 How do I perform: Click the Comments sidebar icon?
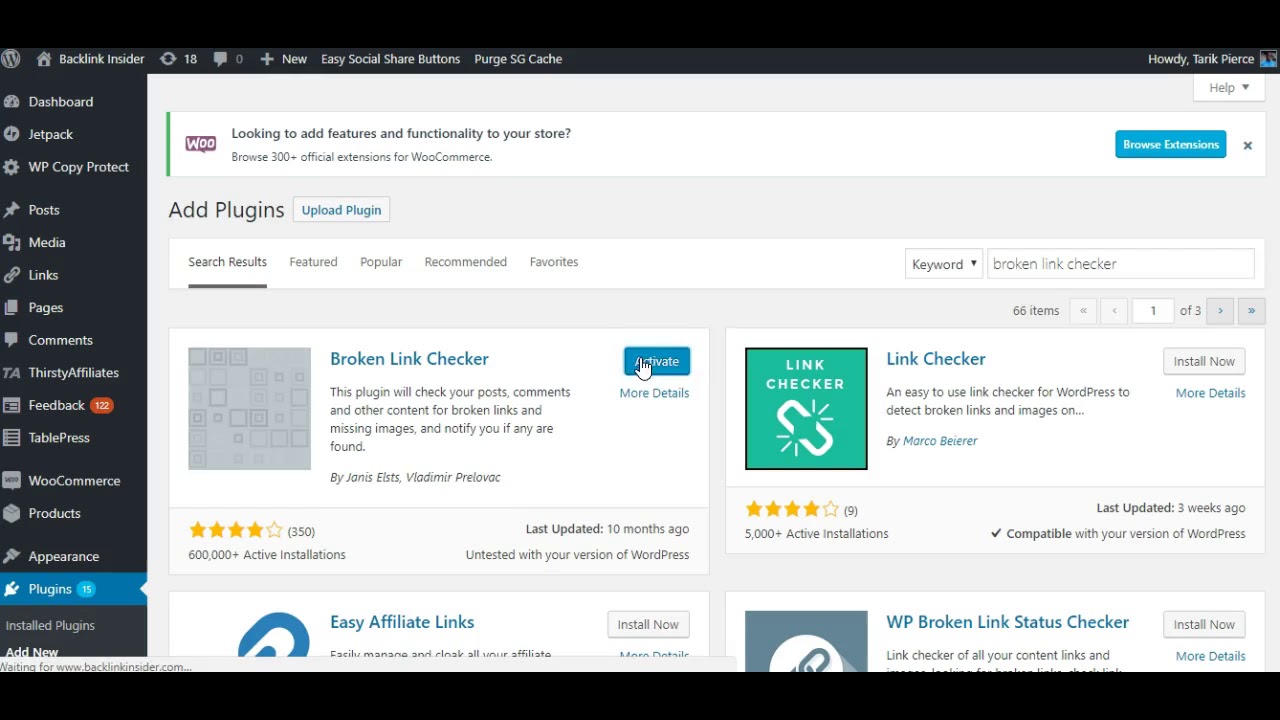tap(11, 340)
